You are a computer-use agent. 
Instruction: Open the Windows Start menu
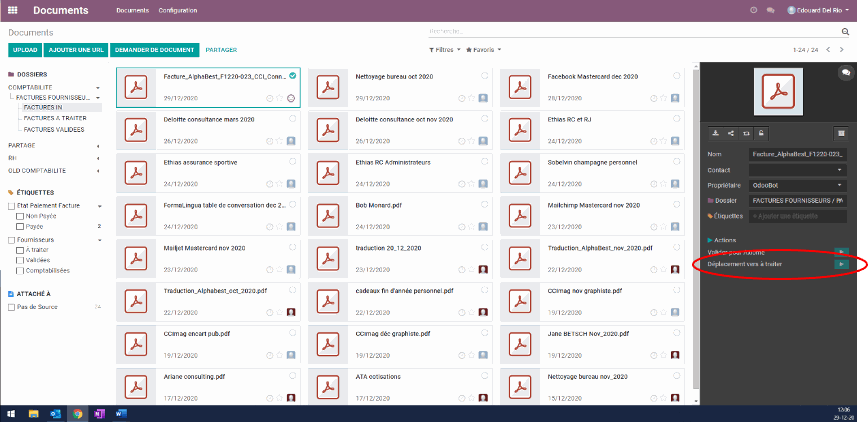pos(11,413)
